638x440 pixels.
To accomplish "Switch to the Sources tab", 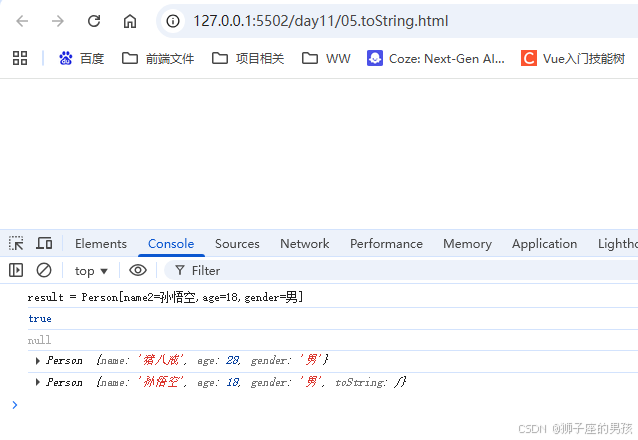I will tap(237, 243).
